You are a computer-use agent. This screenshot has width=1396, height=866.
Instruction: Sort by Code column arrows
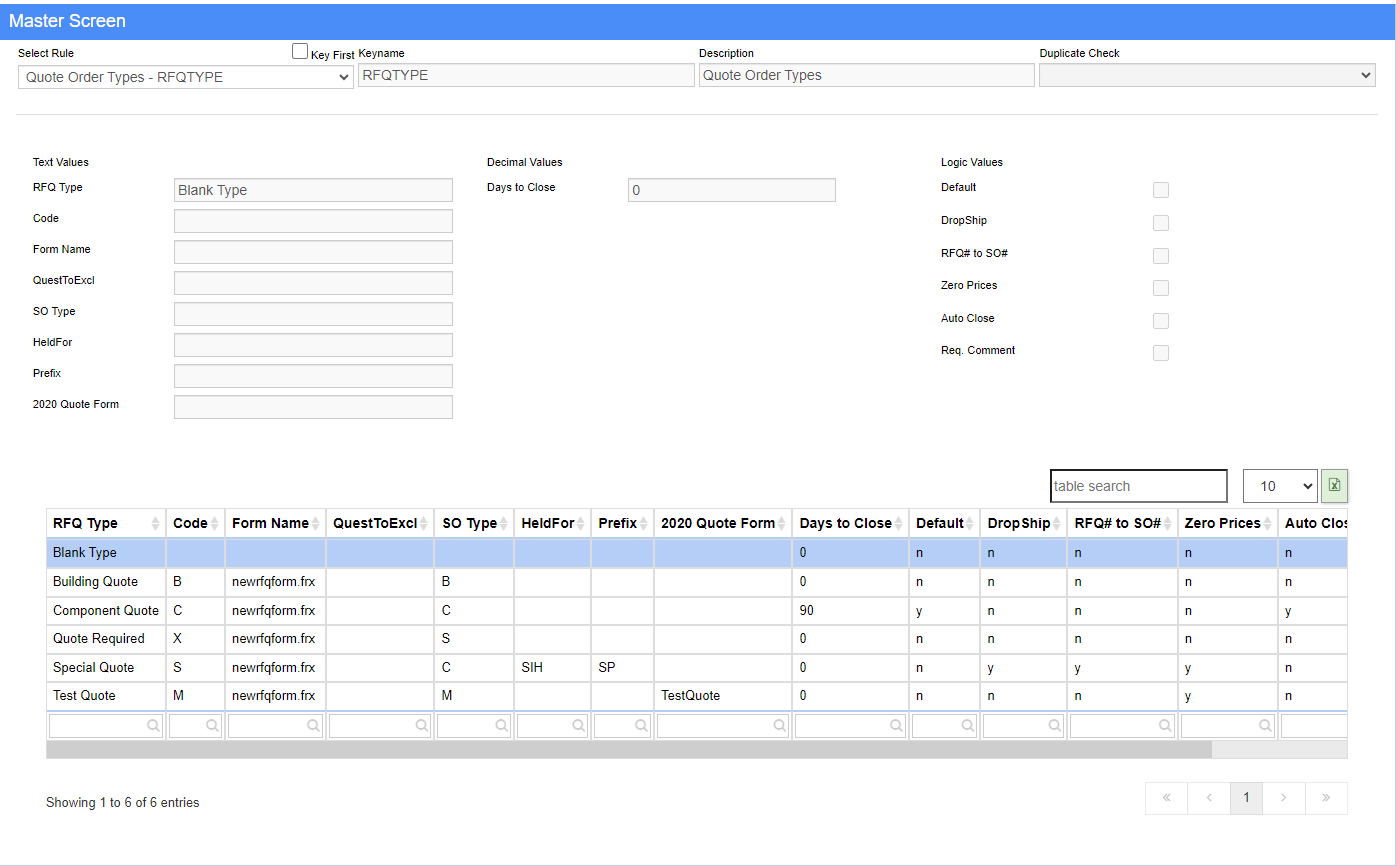click(214, 523)
